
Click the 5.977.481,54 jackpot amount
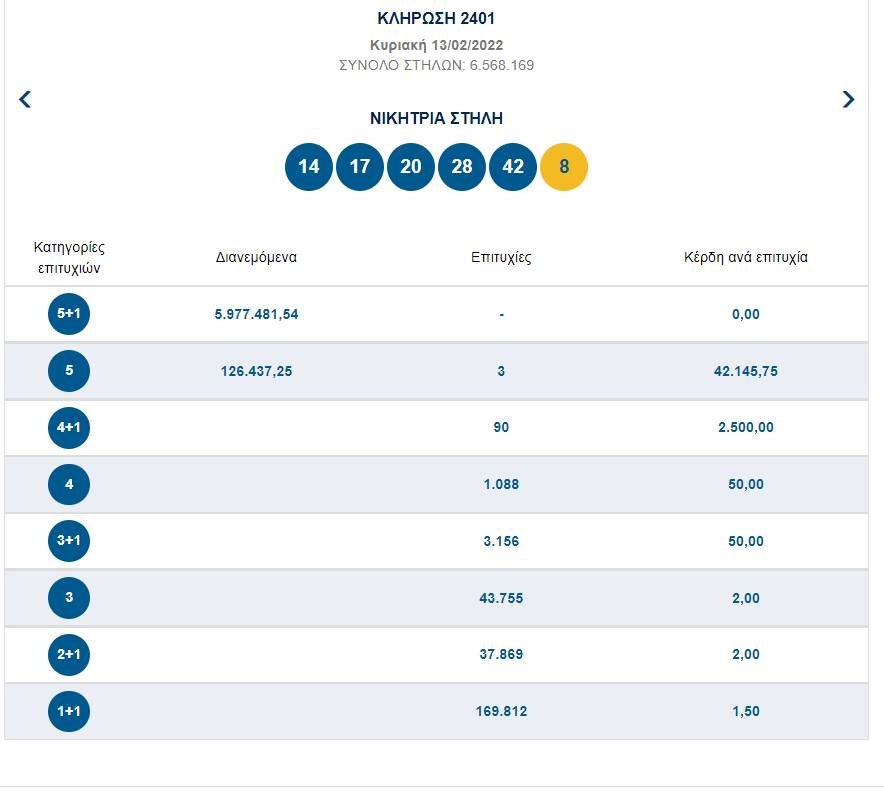[x=256, y=314]
